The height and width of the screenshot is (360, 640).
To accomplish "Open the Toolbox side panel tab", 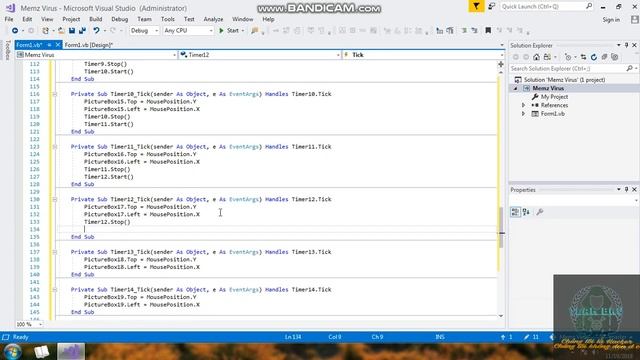I will pos(7,50).
